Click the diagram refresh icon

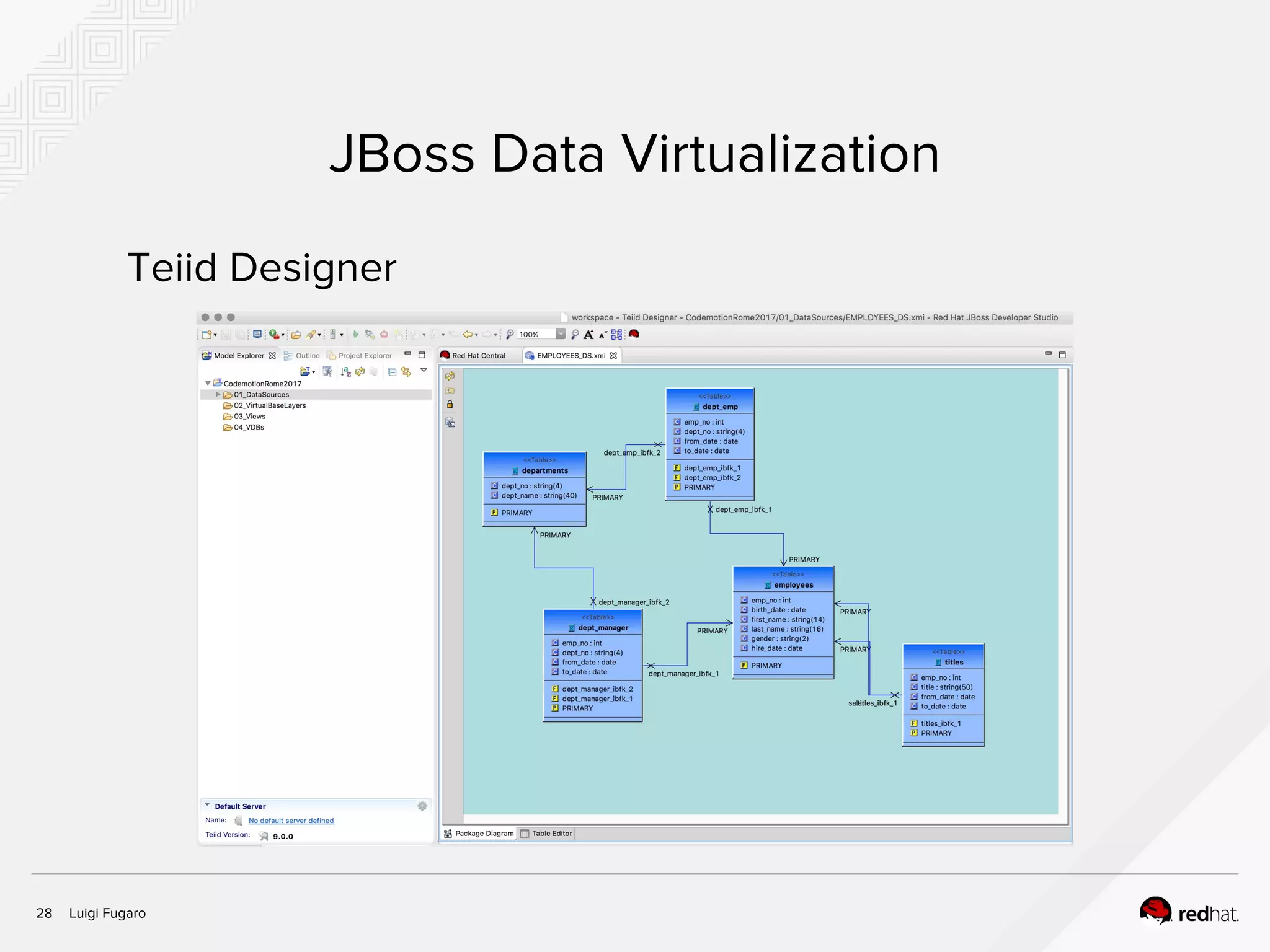tap(450, 376)
